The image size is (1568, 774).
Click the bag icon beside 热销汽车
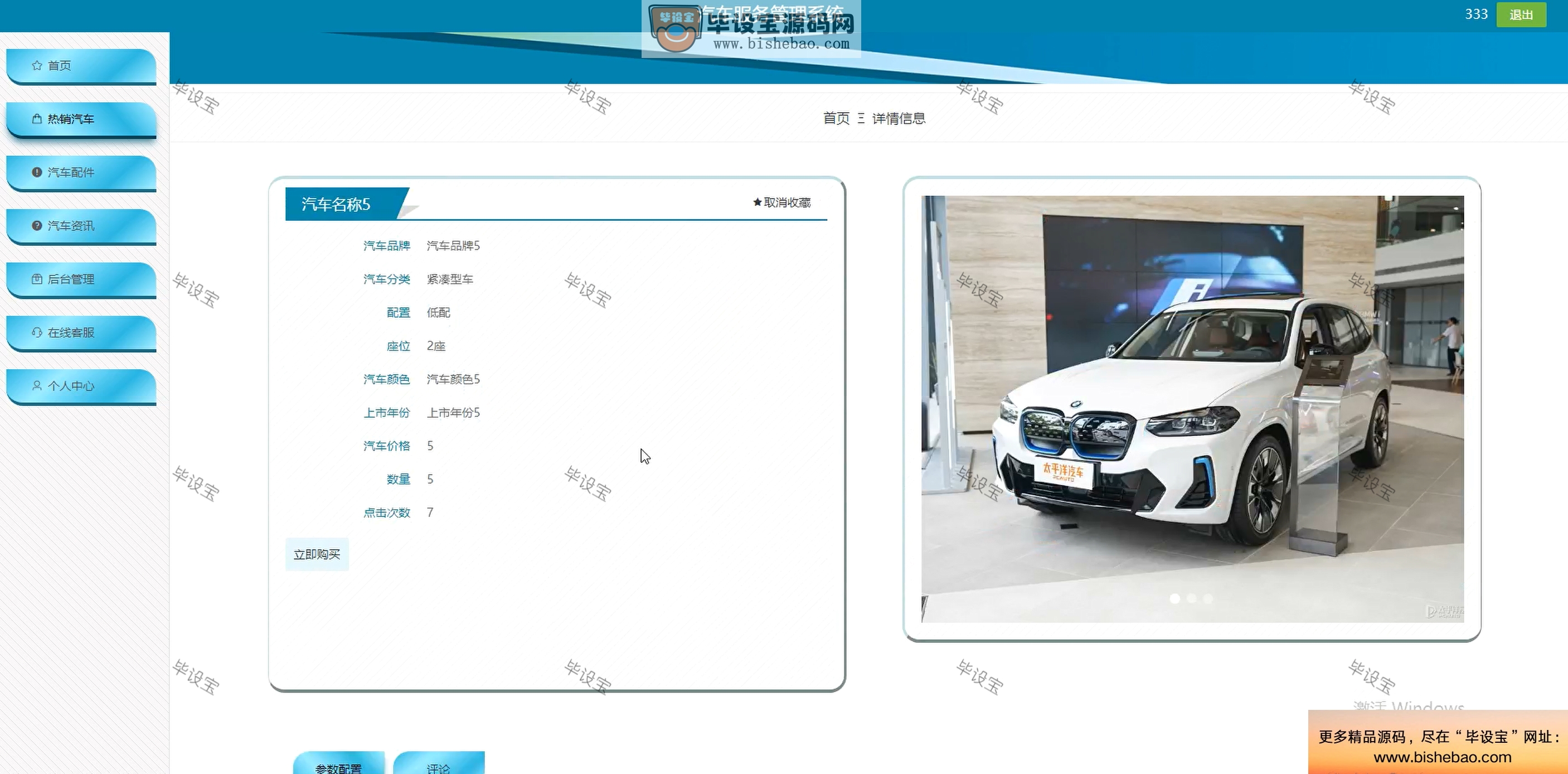tap(37, 119)
